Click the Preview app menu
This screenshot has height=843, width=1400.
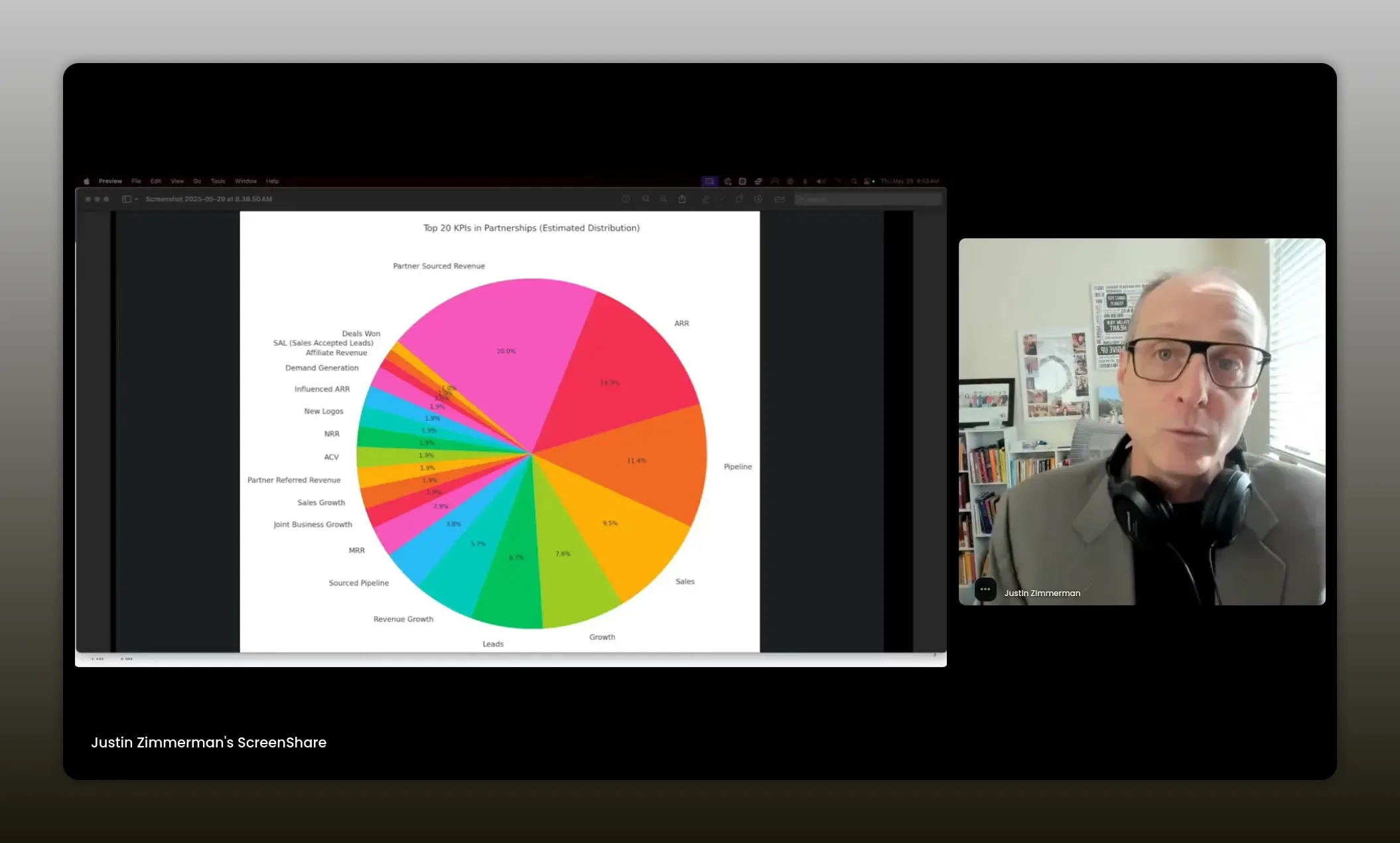tap(110, 181)
